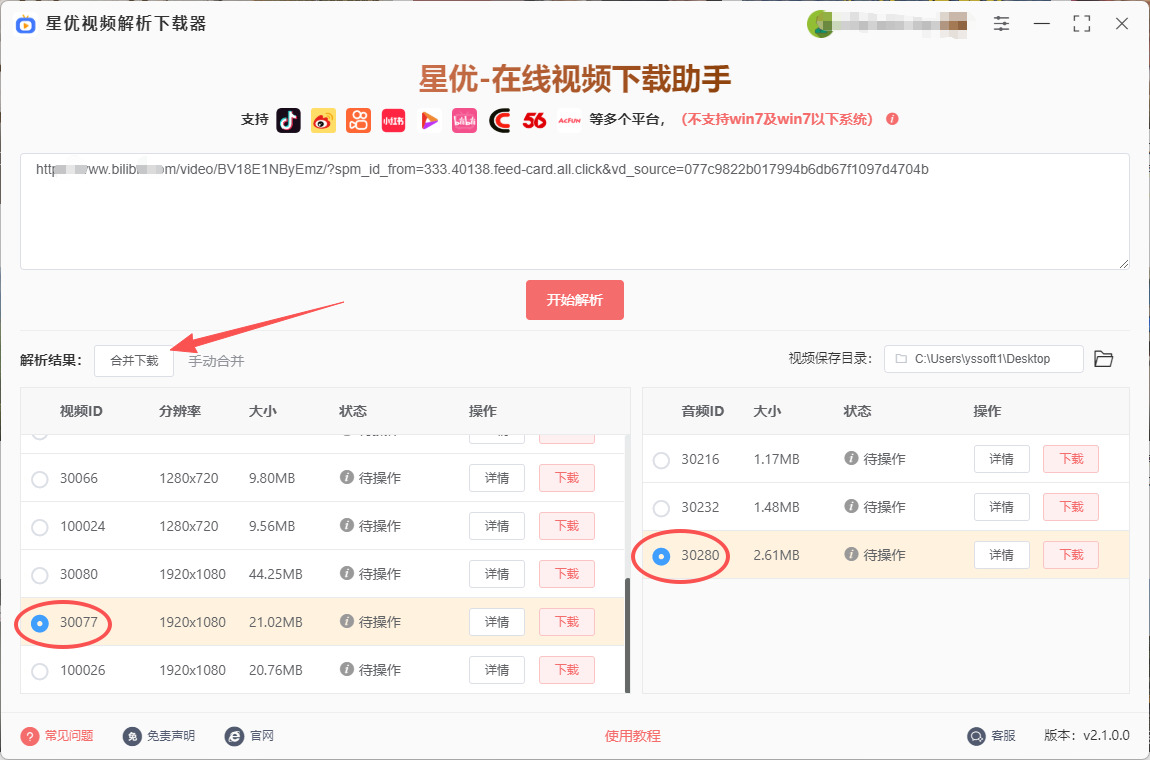Click the 开始解析 button

(575, 300)
